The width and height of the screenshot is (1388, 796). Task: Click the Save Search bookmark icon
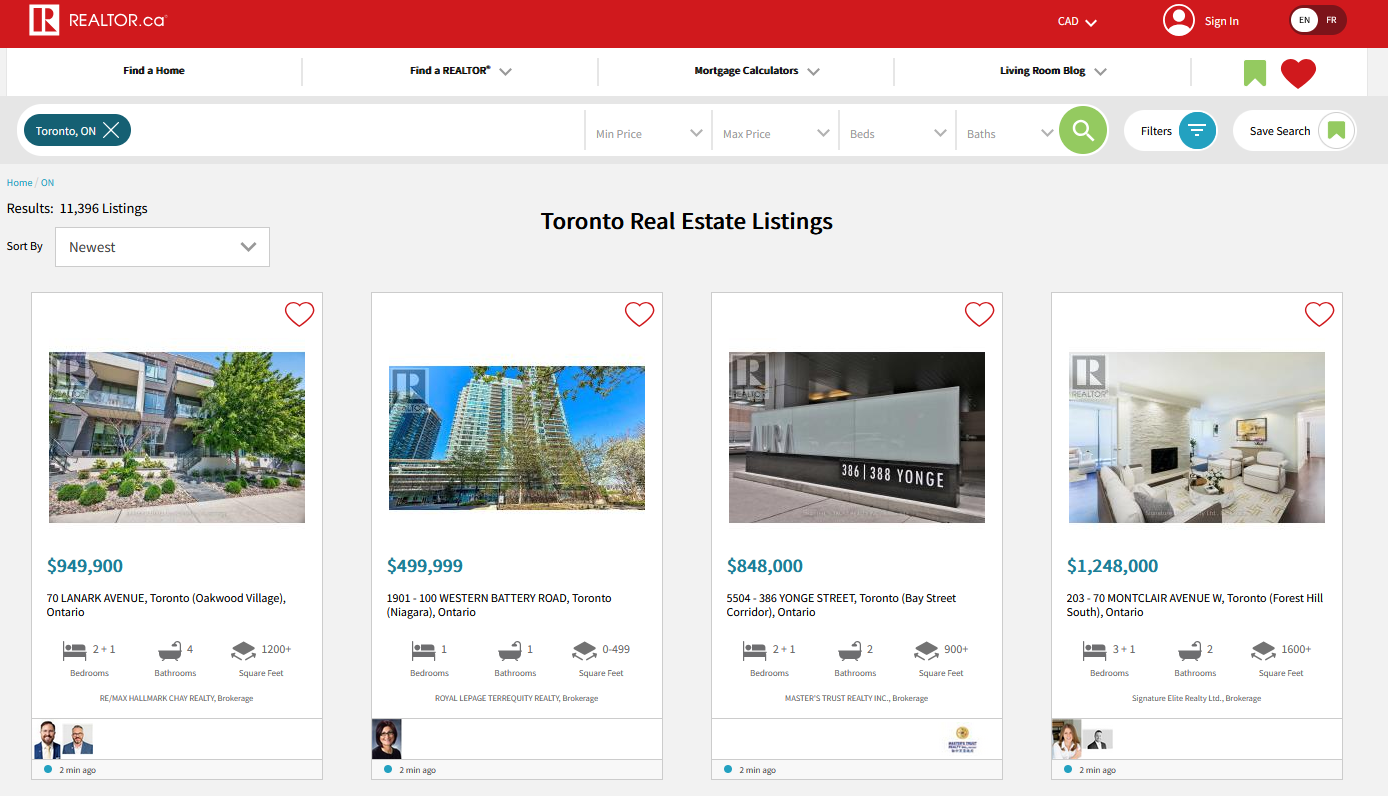(x=1336, y=131)
